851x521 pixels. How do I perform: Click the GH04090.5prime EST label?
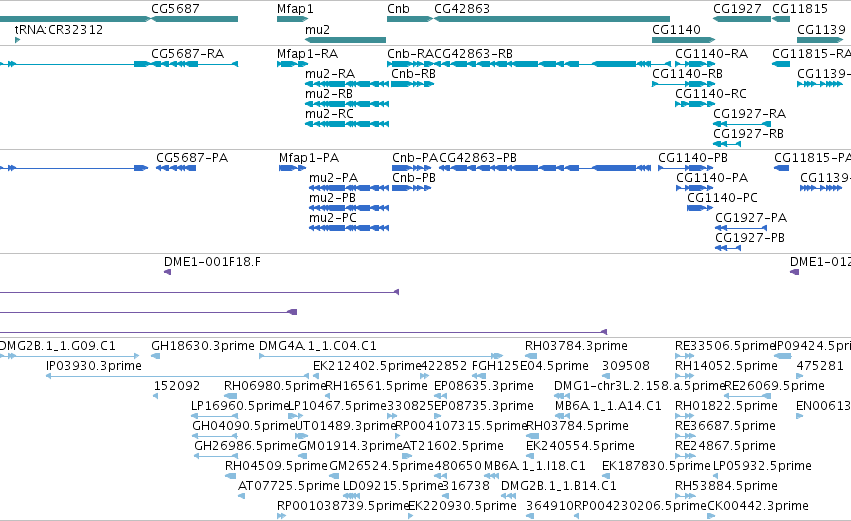[x=243, y=427]
